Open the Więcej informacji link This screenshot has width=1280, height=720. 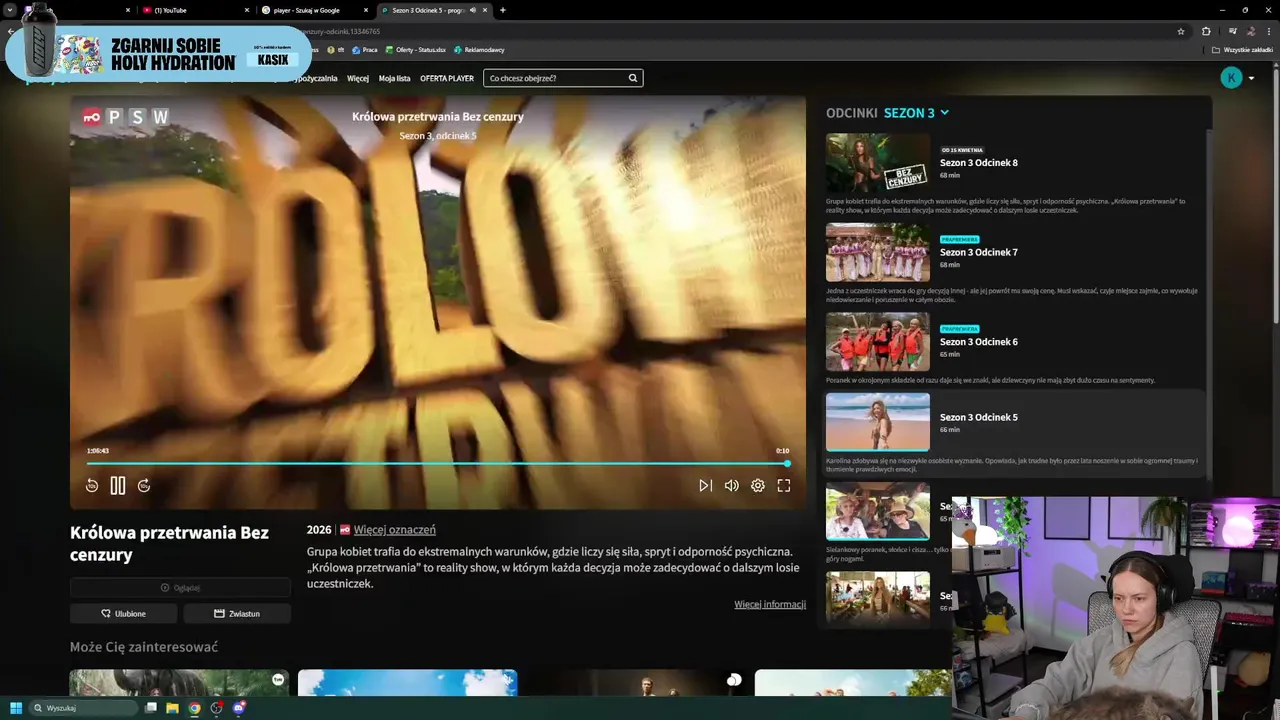click(770, 604)
